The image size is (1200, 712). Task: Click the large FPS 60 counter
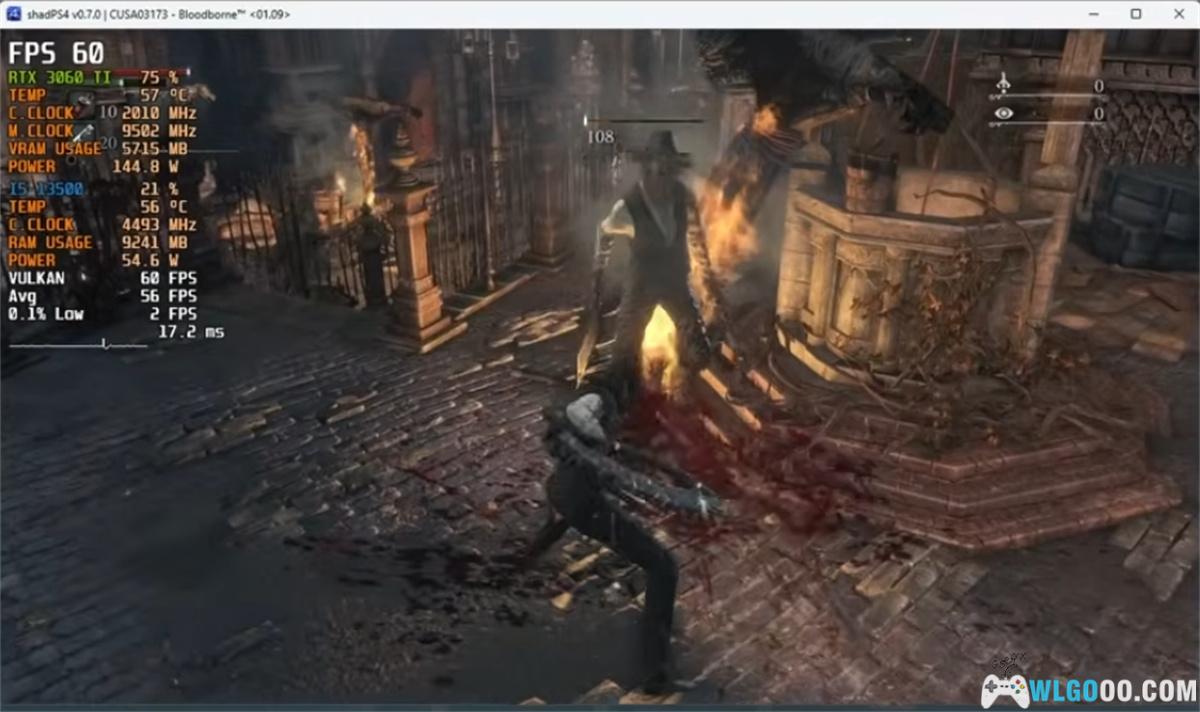click(x=56, y=53)
